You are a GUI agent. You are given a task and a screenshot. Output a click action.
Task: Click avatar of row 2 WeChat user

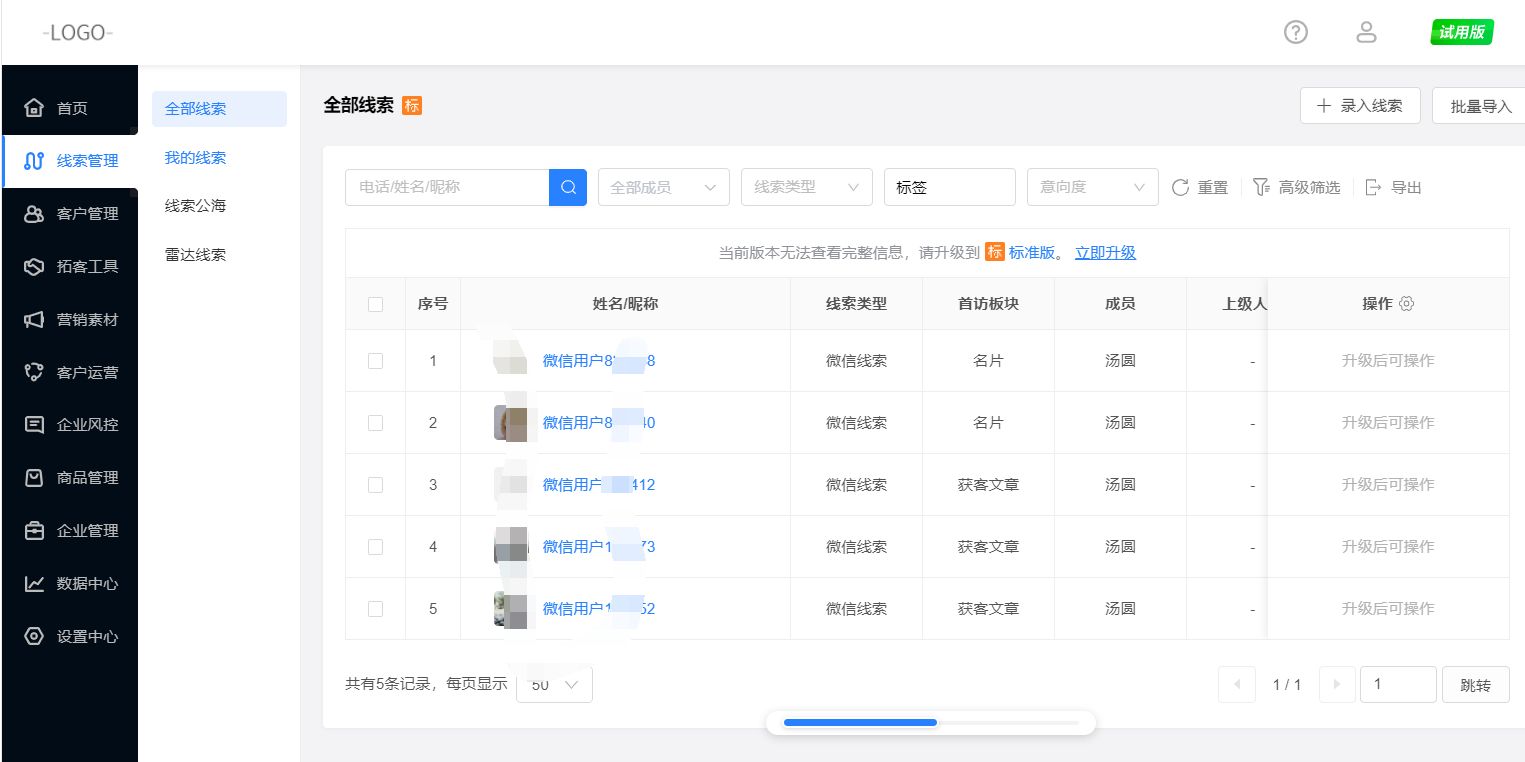coord(510,423)
